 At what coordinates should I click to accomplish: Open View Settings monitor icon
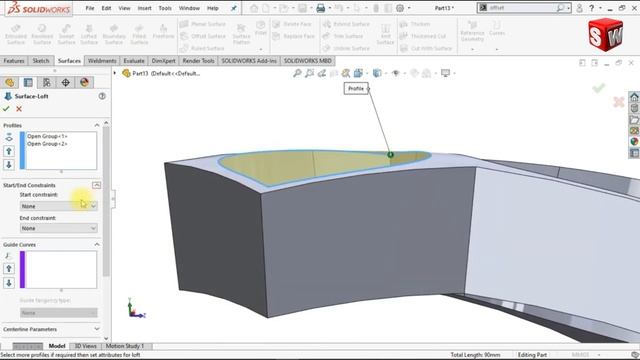click(445, 73)
